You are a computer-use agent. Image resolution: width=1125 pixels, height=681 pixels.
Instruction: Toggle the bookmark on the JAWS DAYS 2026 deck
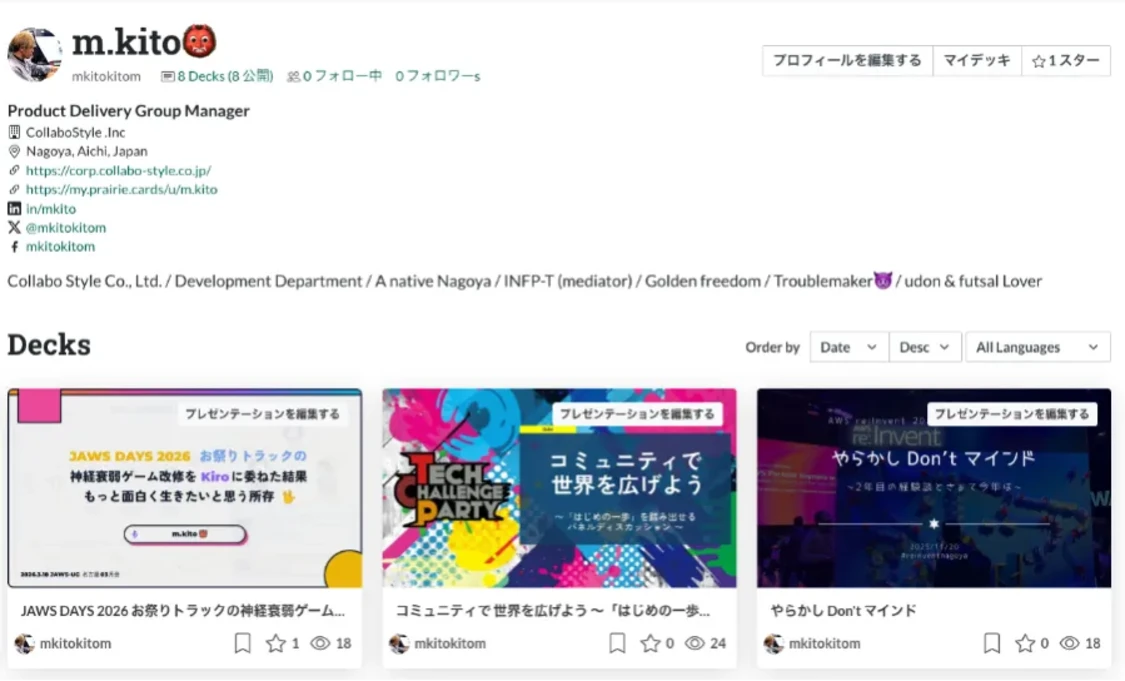[x=241, y=643]
